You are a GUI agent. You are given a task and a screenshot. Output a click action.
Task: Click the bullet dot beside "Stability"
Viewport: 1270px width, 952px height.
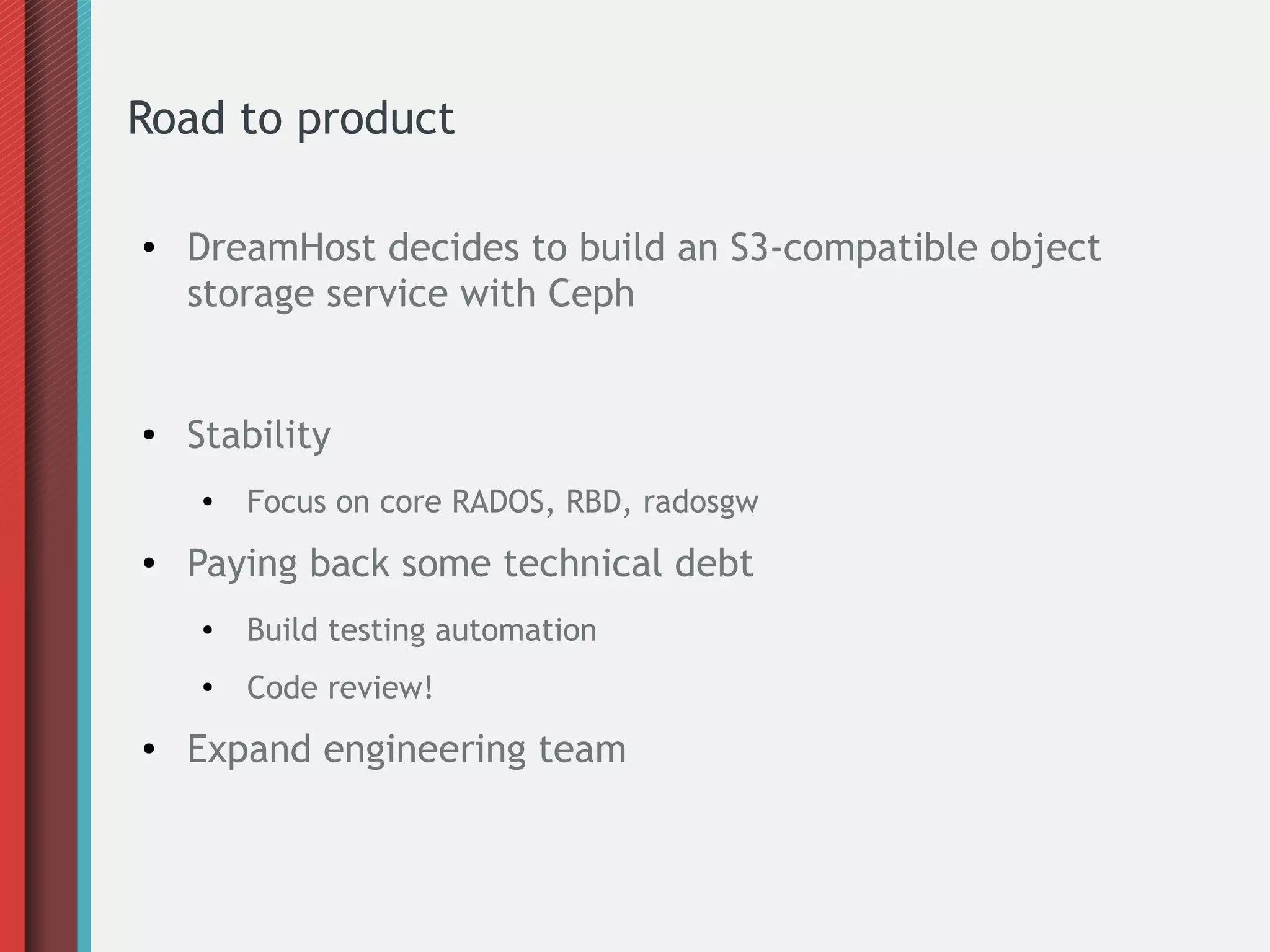(149, 436)
